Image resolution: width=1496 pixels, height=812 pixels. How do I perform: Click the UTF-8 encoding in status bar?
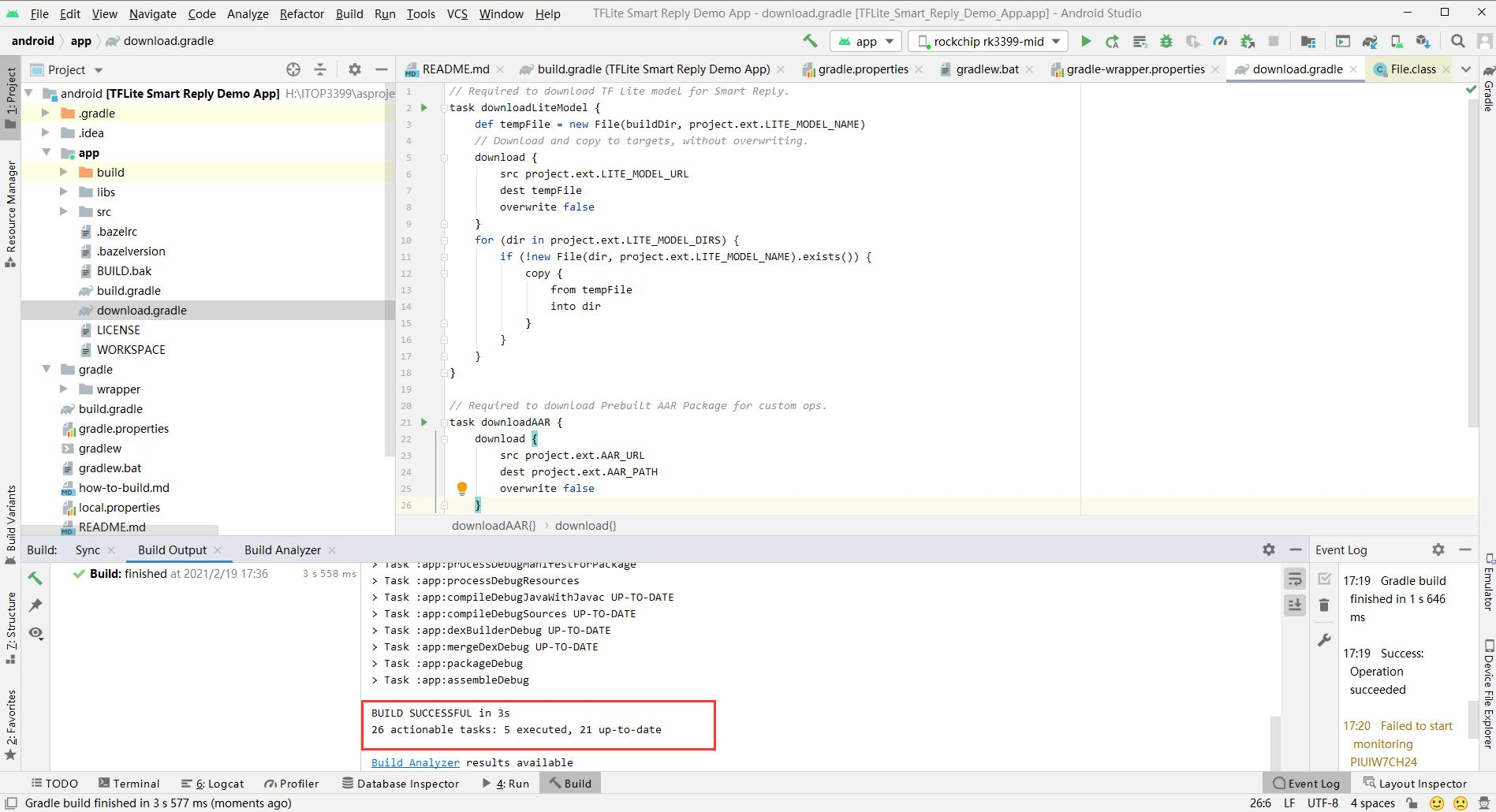click(x=1323, y=803)
